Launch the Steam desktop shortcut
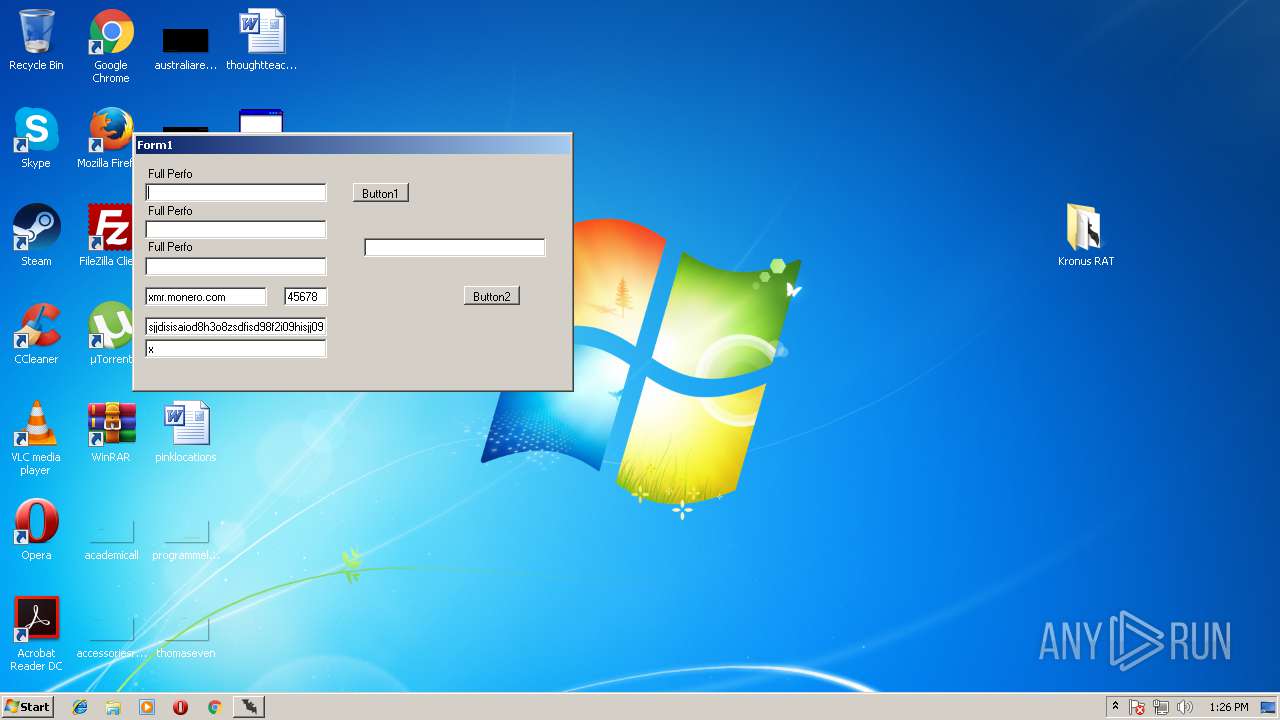This screenshot has height=720, width=1280. coord(36,236)
